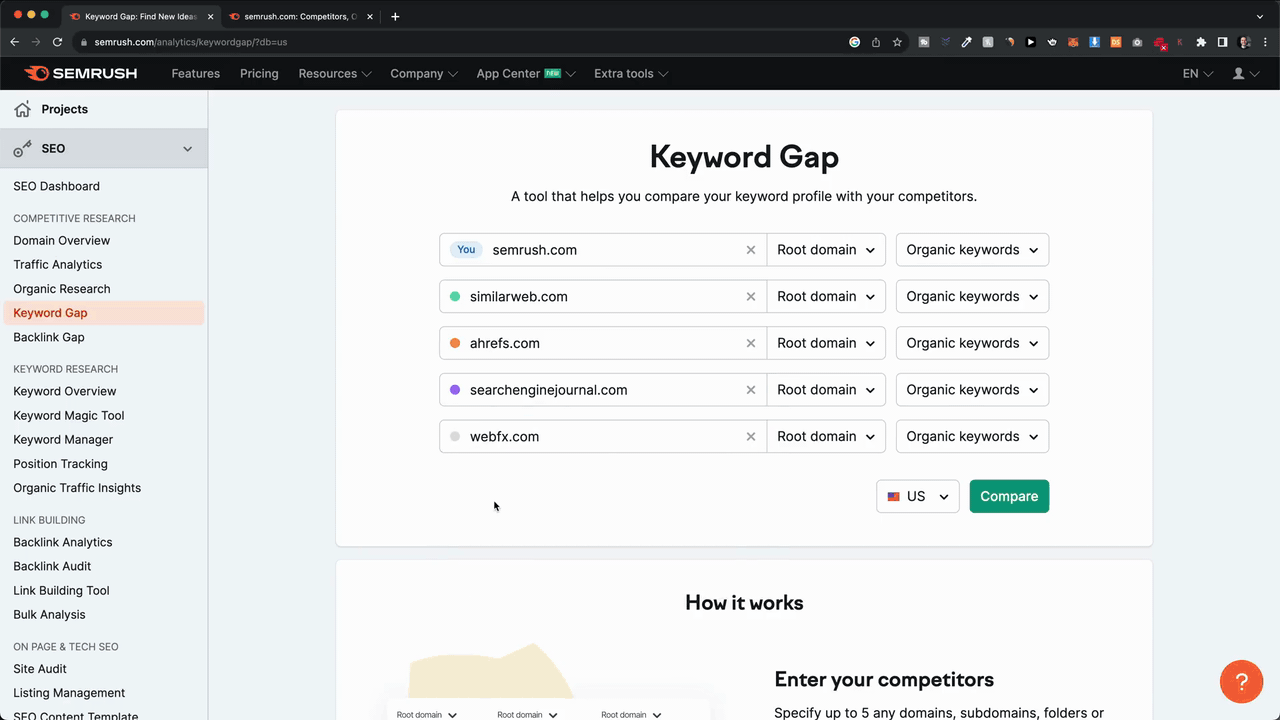Click the eyedropper color picker extension
1280x720 pixels.
point(966,42)
